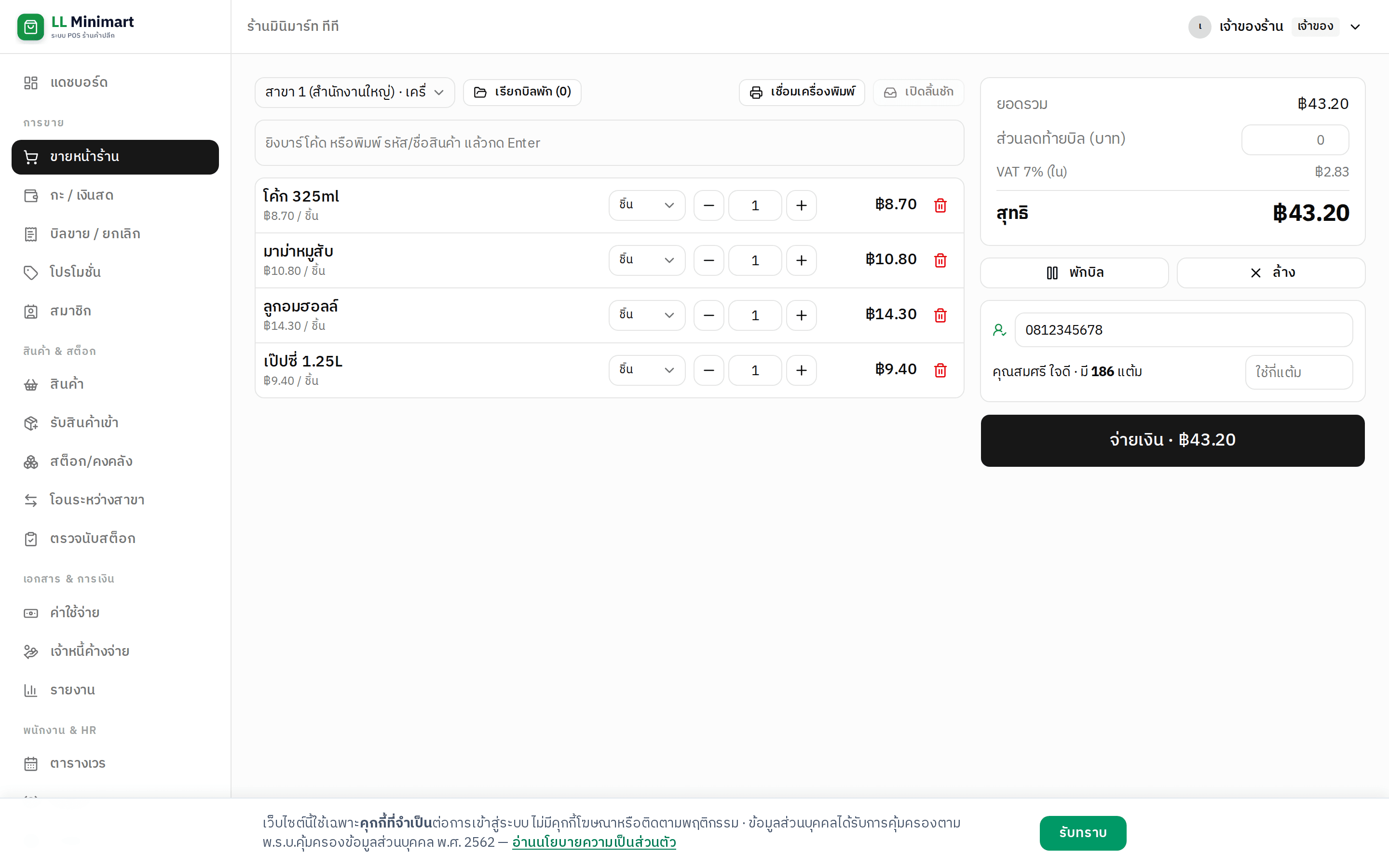Screen dimensions: 1389x868
Task: Expand the branch selector สาขา 1 dropdown
Action: click(354, 93)
